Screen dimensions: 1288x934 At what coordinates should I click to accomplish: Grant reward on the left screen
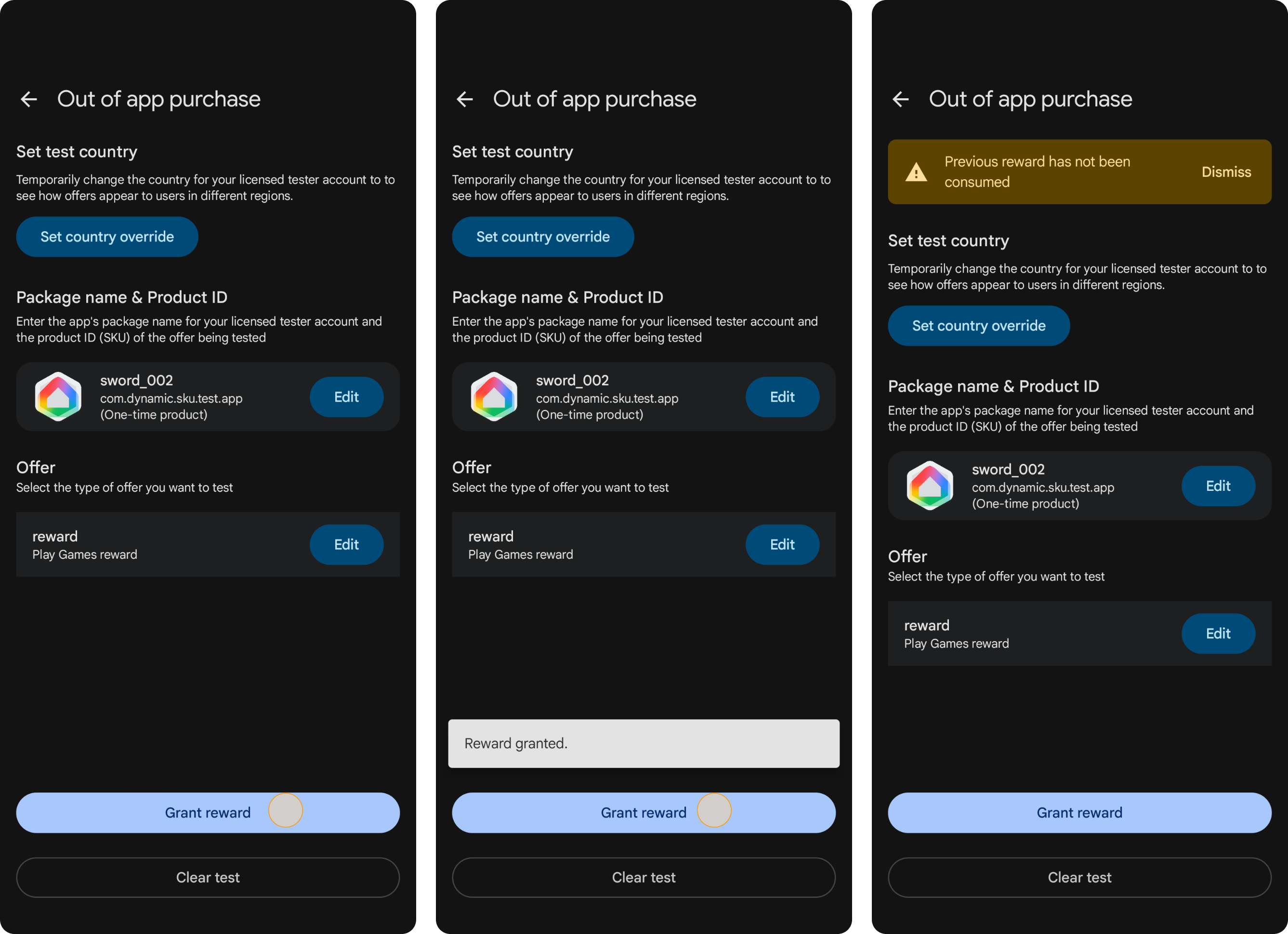pos(208,813)
